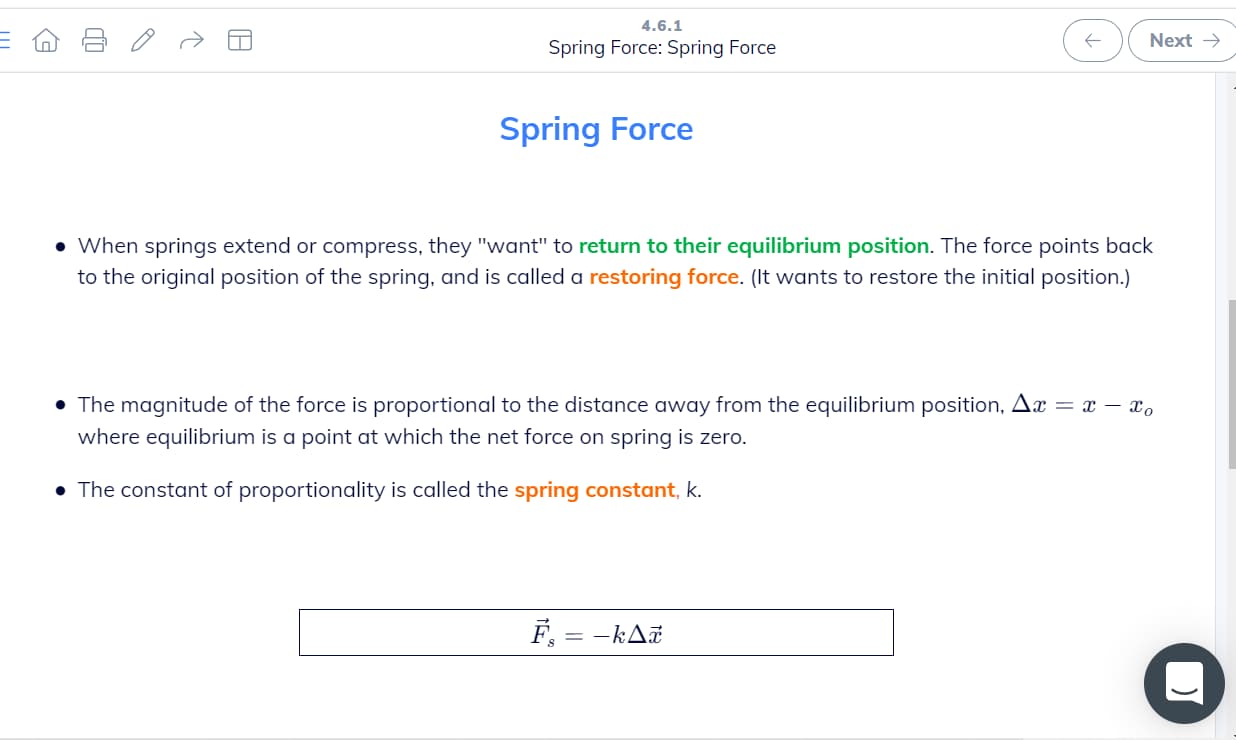Click the 4.6.1 section number label
This screenshot has width=1236, height=740.
(662, 25)
